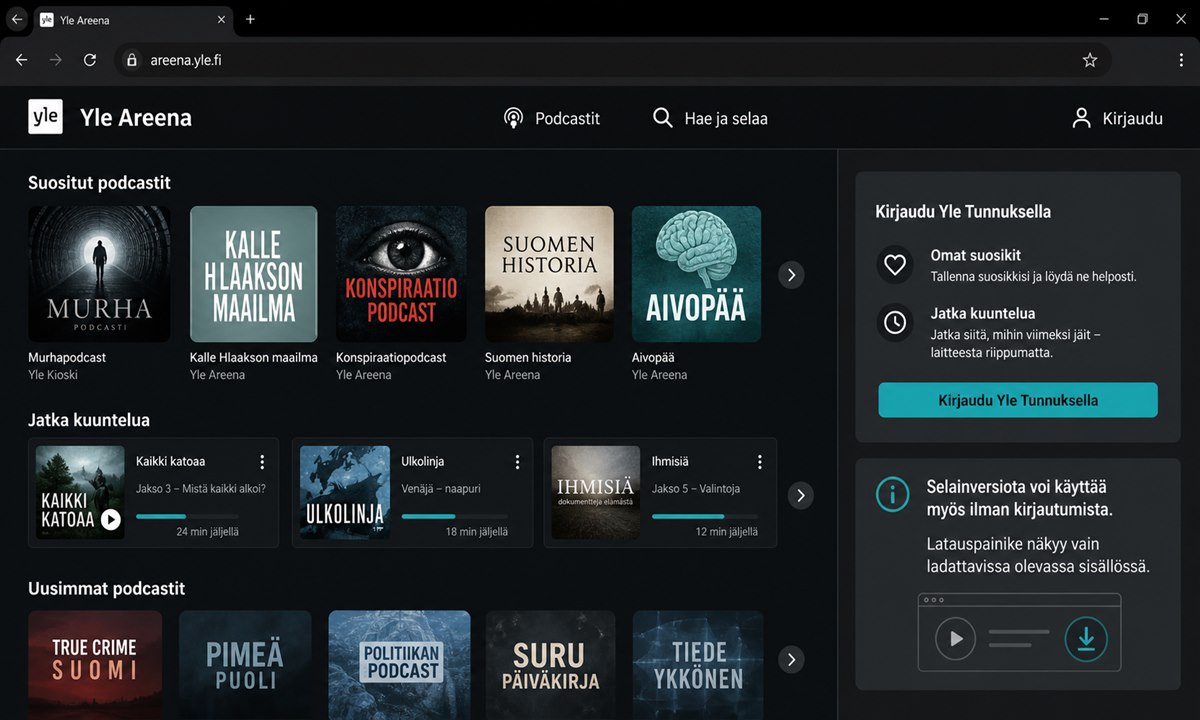Click the Yle Areena title text
The width and height of the screenshot is (1200, 720).
pos(135,118)
